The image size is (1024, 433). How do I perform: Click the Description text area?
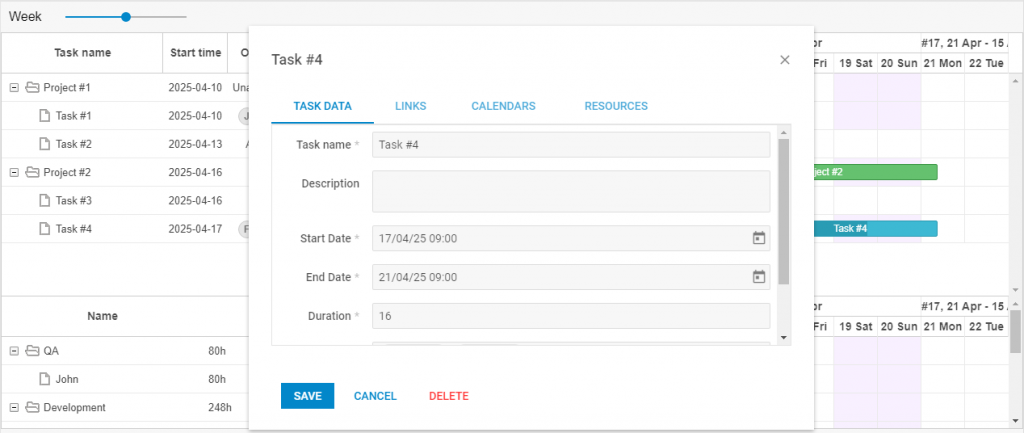coord(571,191)
